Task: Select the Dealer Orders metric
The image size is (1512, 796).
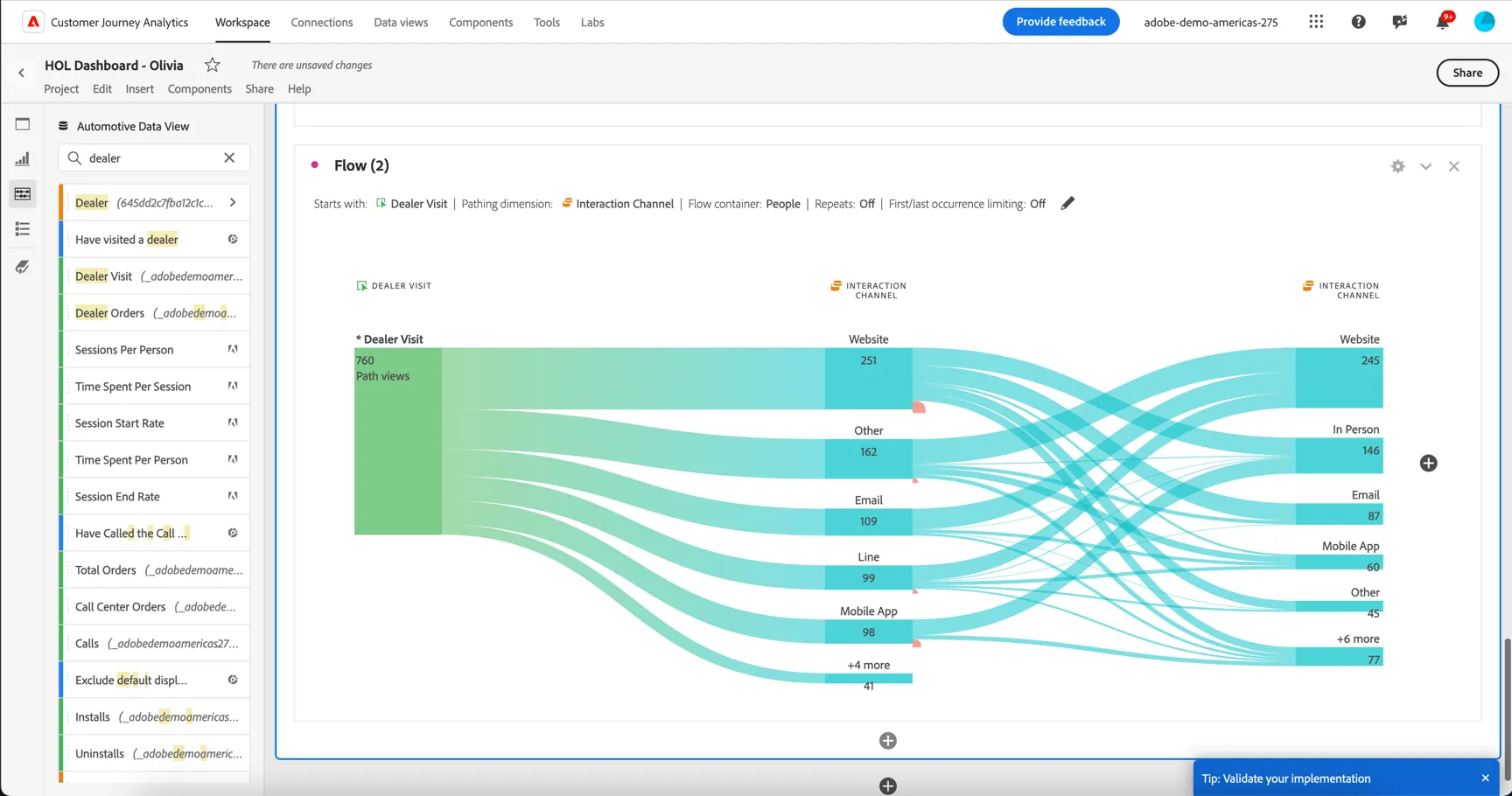Action: pyautogui.click(x=155, y=312)
